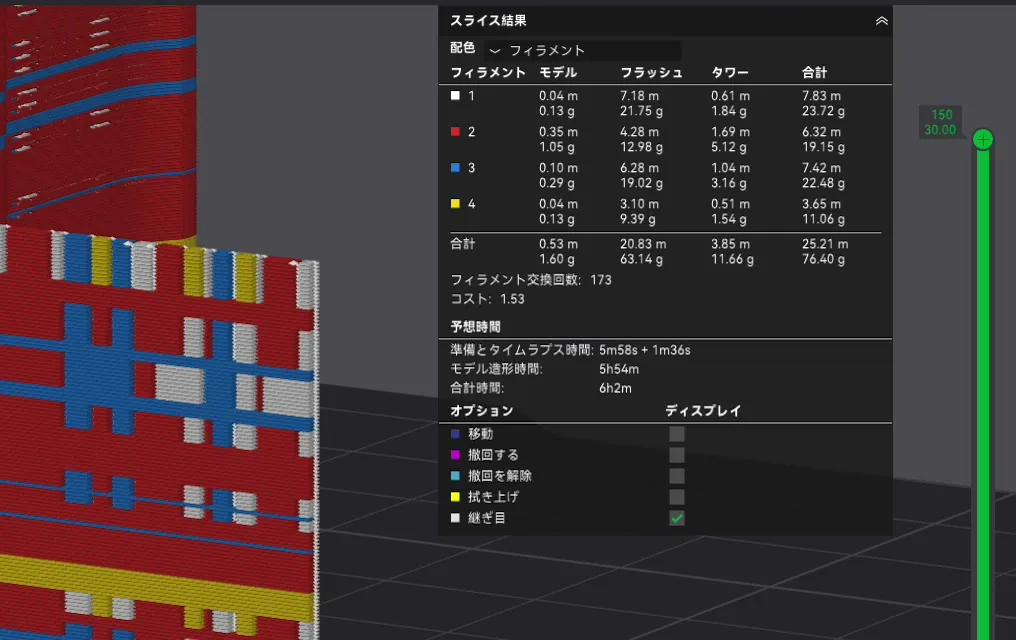Click the red filament 2 color swatch
Image resolution: width=1016 pixels, height=640 pixels.
coord(455,131)
